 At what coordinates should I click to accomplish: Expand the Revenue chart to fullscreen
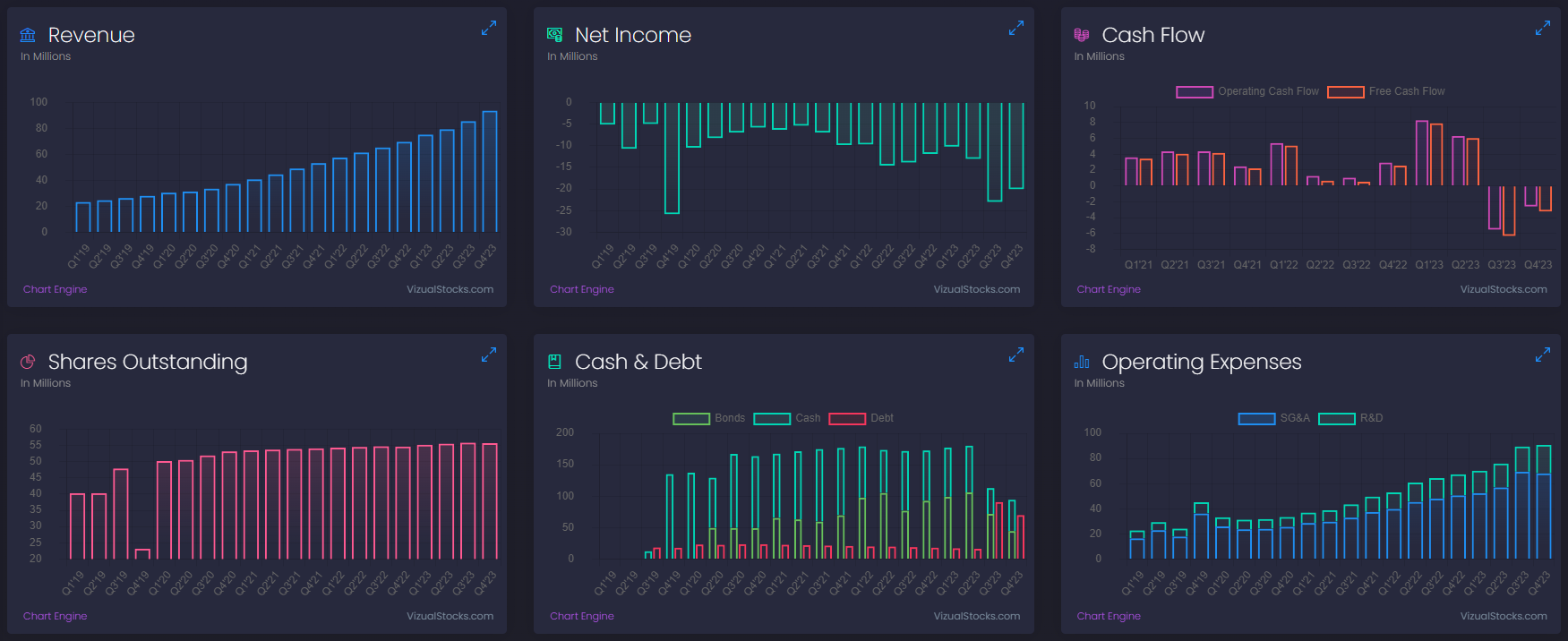(488, 29)
